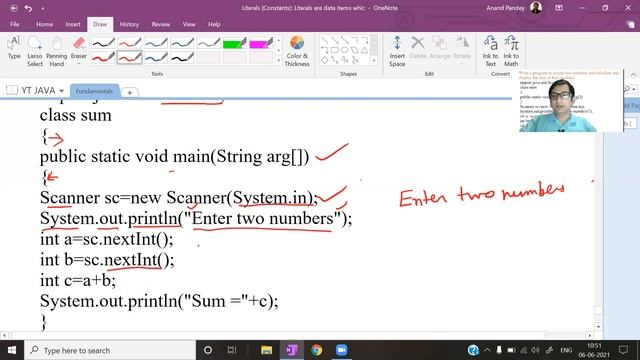Screen dimensions: 640x360
Task: Click the Insert Space tool
Action: tap(397, 51)
